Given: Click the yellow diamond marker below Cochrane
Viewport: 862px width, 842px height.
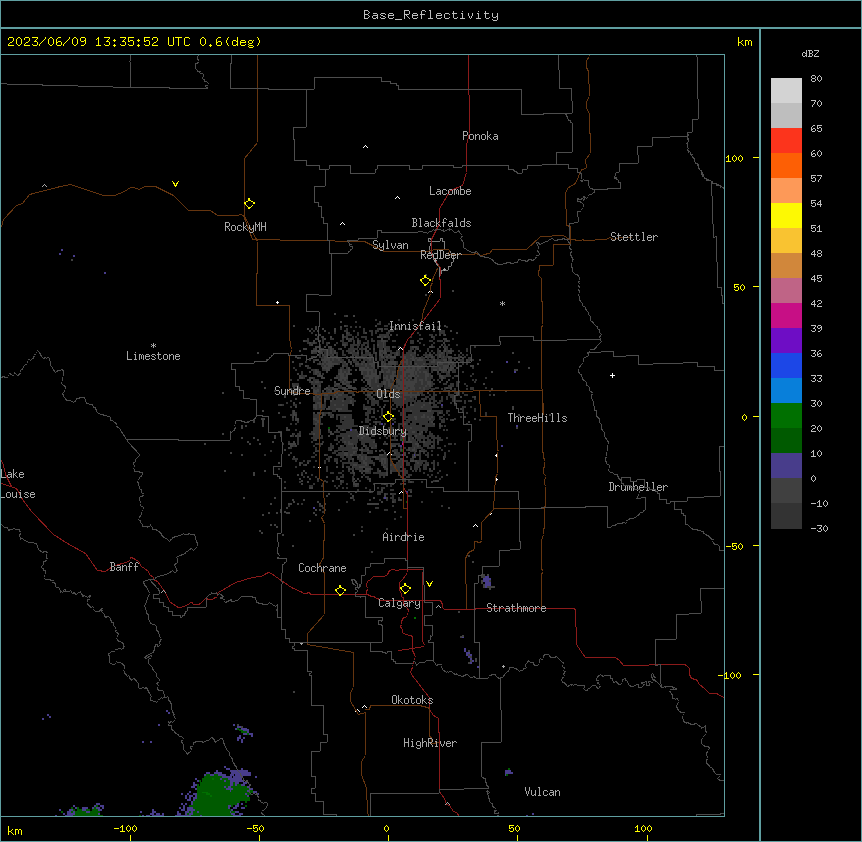Looking at the screenshot, I should pos(340,590).
